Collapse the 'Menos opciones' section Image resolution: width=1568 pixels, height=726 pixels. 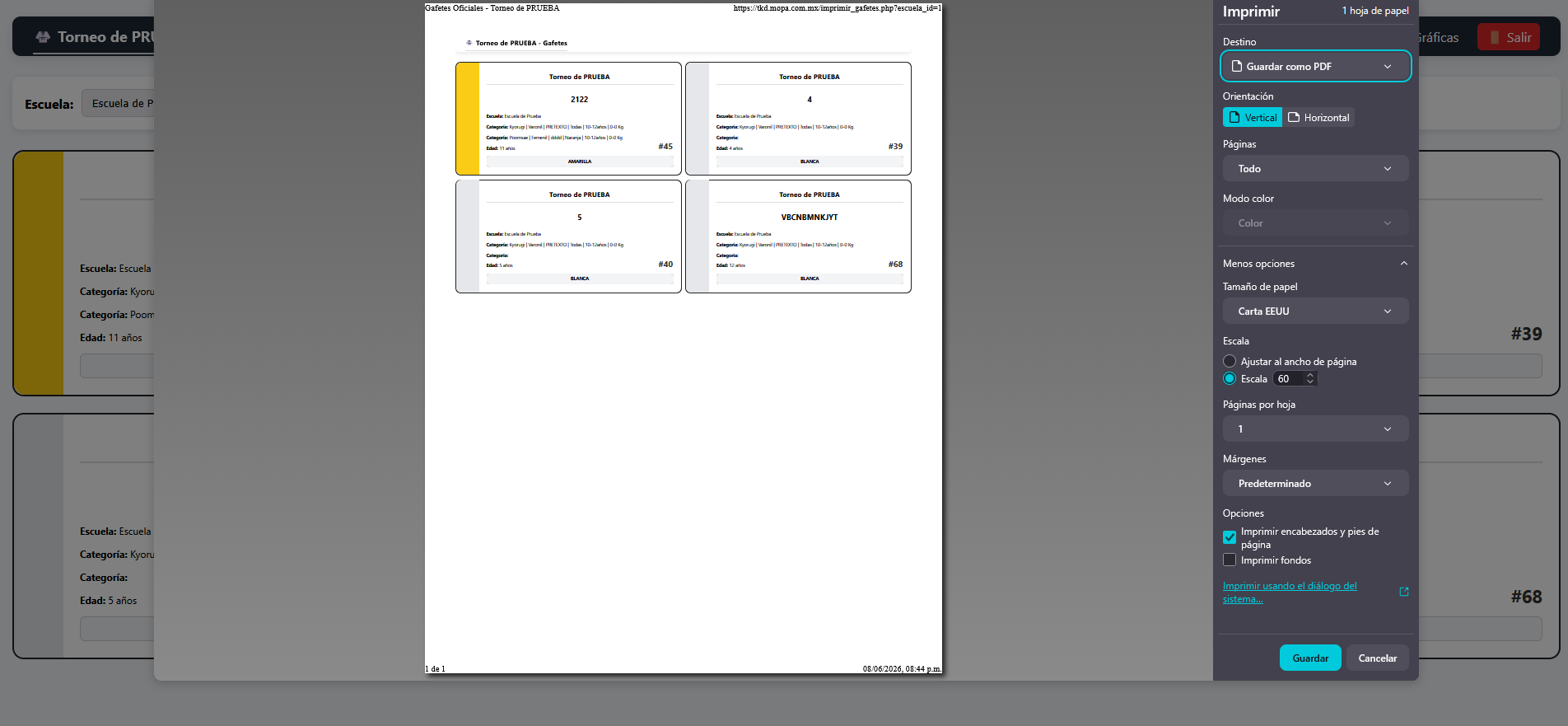1315,264
